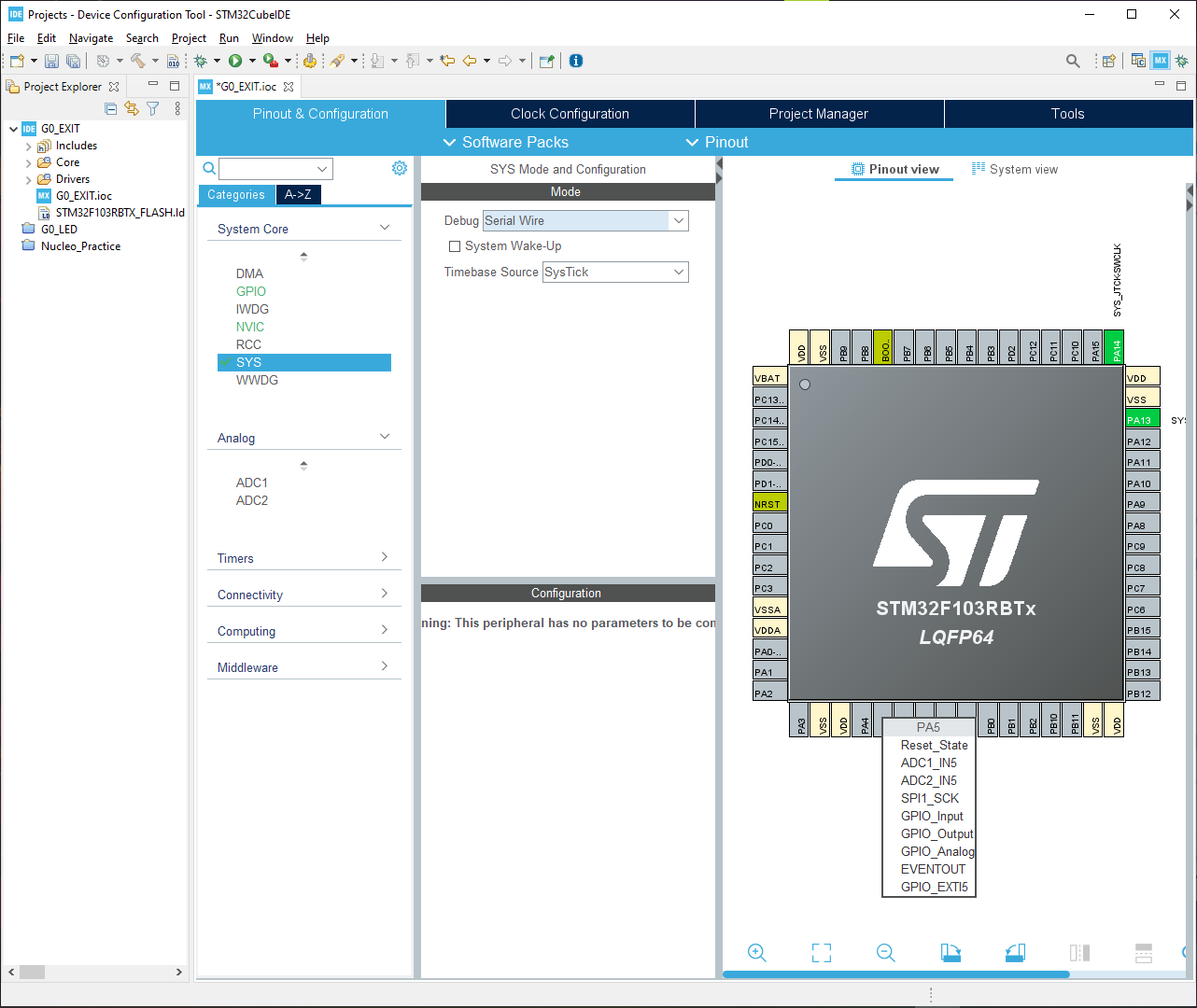Zoom out on the pinout view
The width and height of the screenshot is (1197, 1008).
(x=886, y=953)
